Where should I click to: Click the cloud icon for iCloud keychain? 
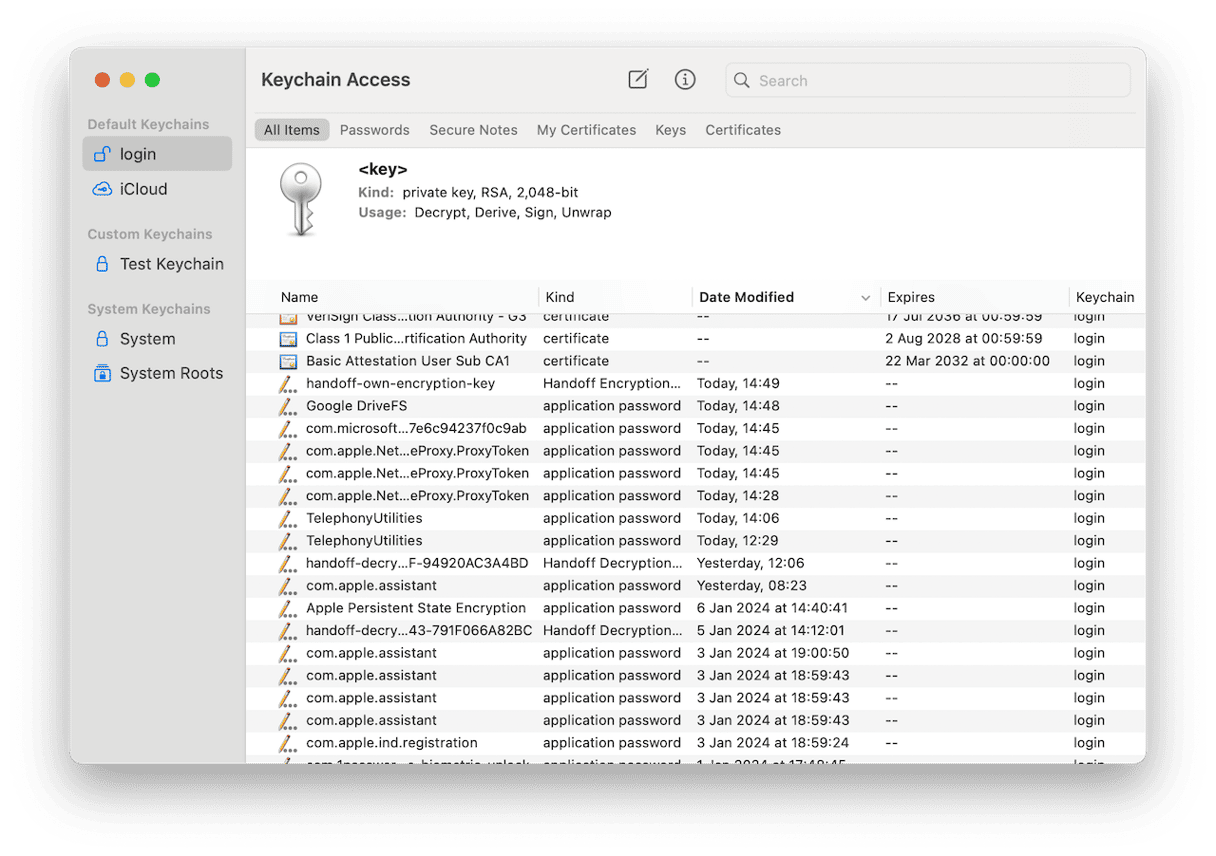pyautogui.click(x=102, y=189)
